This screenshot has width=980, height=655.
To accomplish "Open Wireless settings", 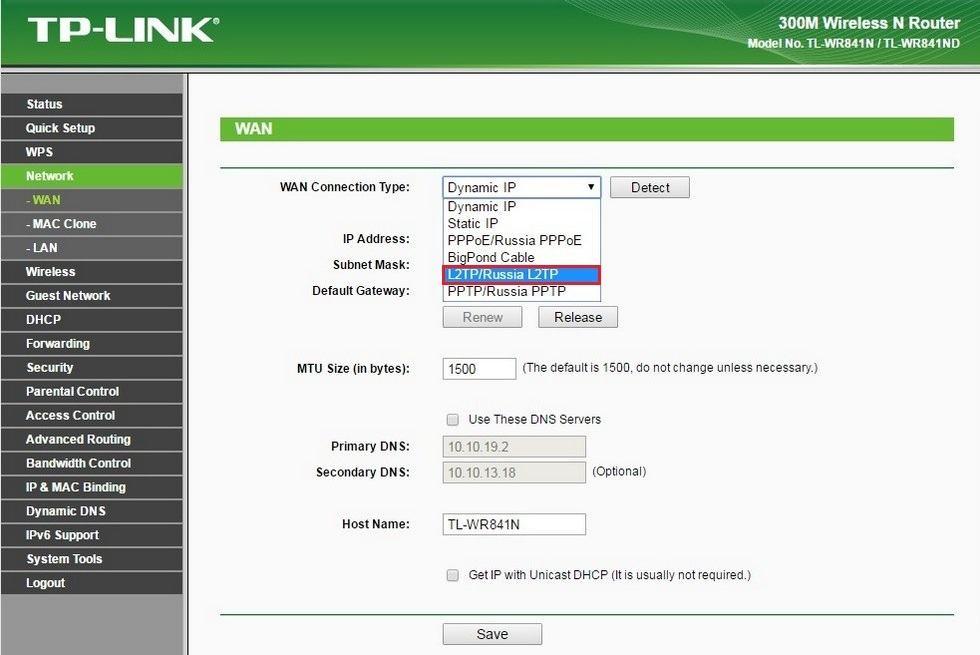I will point(91,272).
